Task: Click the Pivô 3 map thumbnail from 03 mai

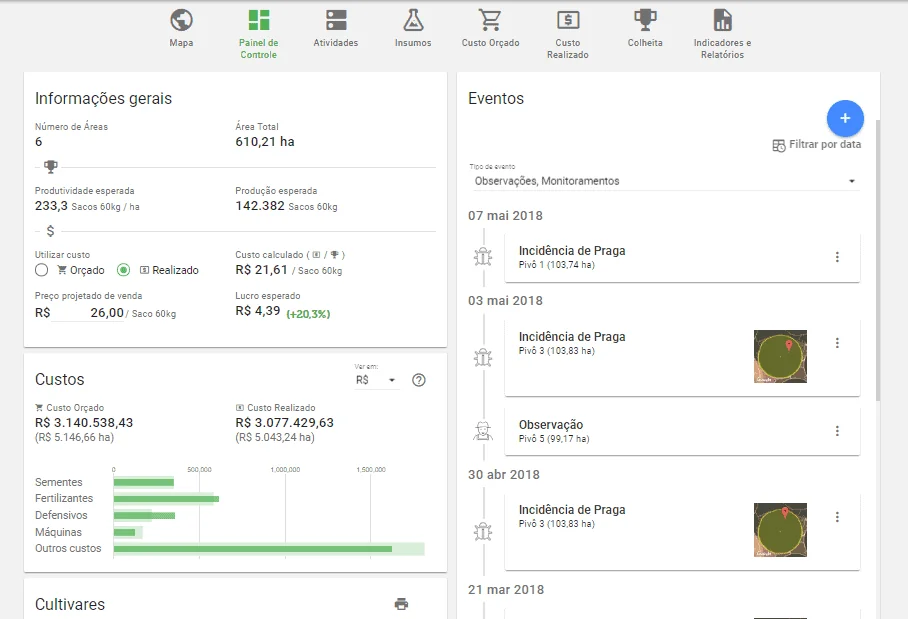Action: click(780, 356)
